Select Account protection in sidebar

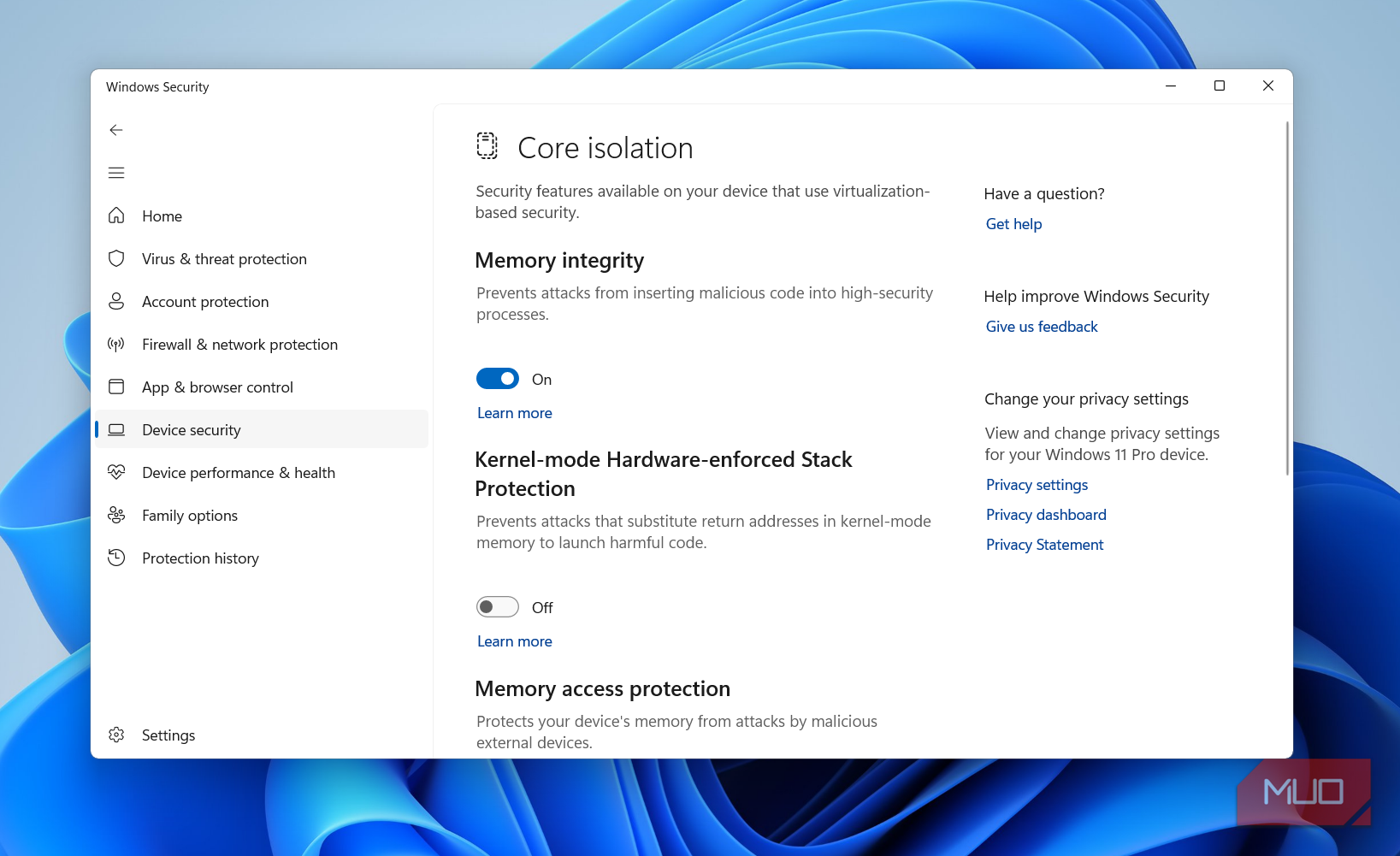click(x=262, y=301)
